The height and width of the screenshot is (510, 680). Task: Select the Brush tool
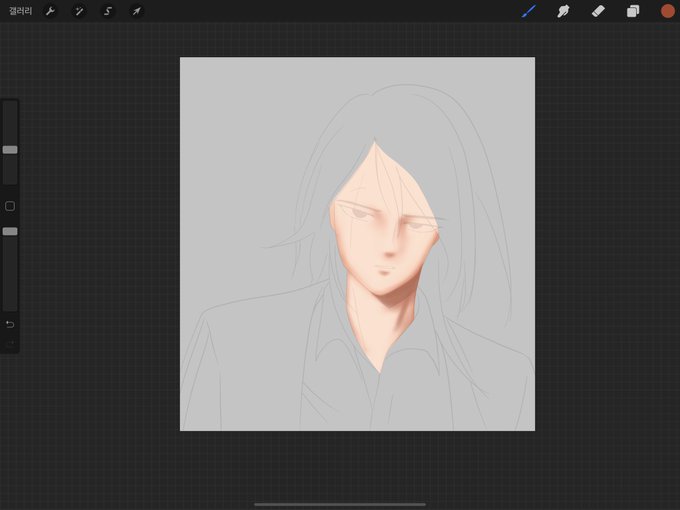(x=529, y=11)
